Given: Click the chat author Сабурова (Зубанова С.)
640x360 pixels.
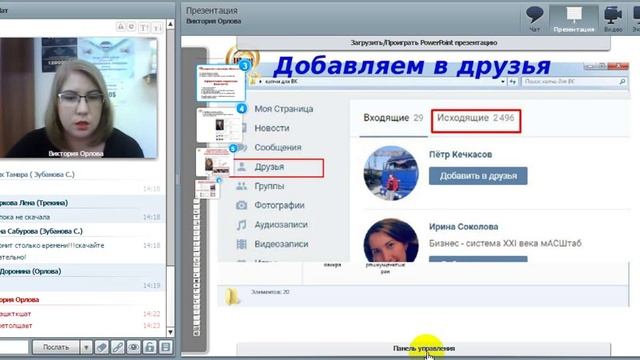Looking at the screenshot, I should pyautogui.click(x=41, y=231).
